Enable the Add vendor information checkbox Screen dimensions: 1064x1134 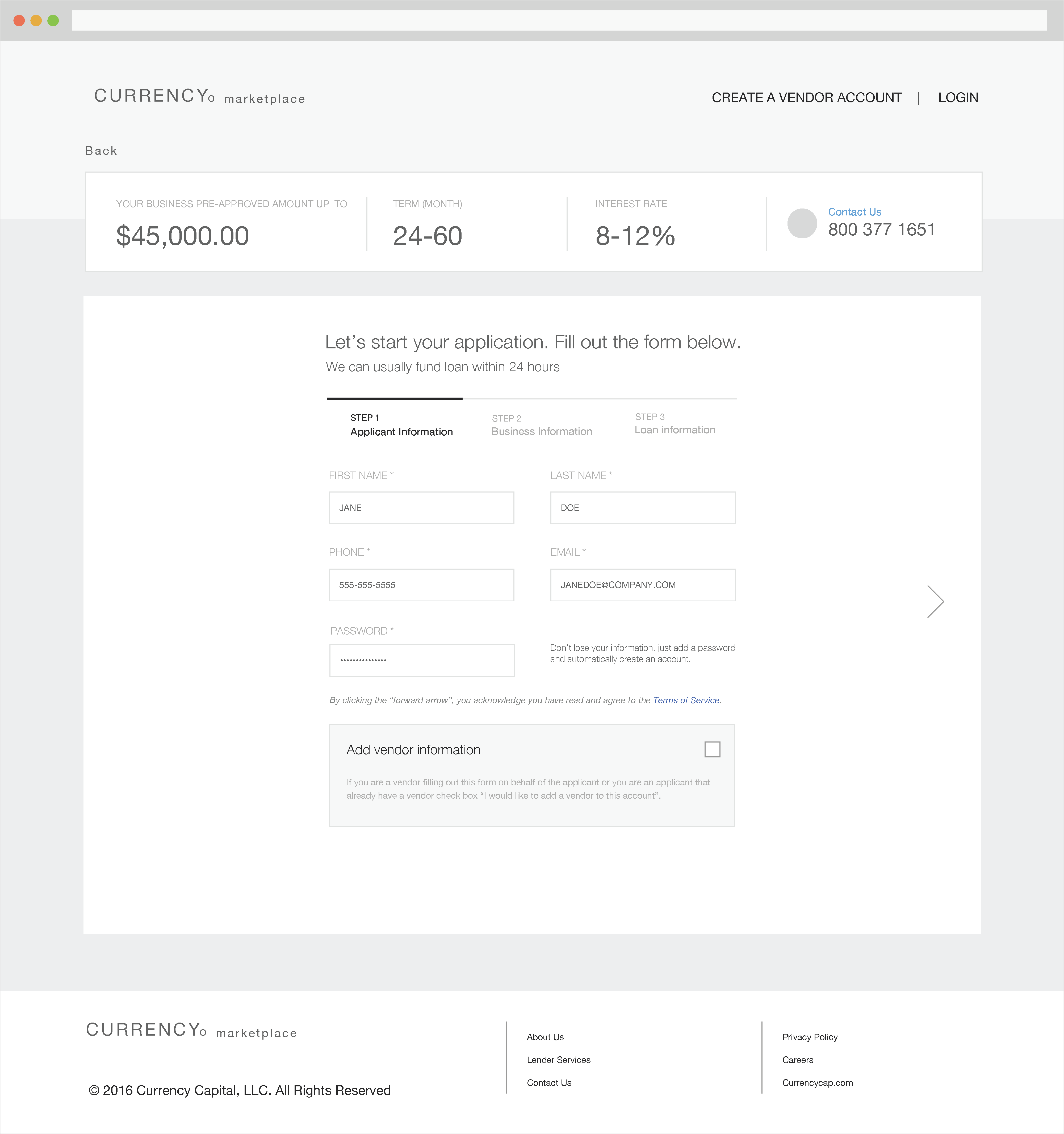(x=713, y=749)
